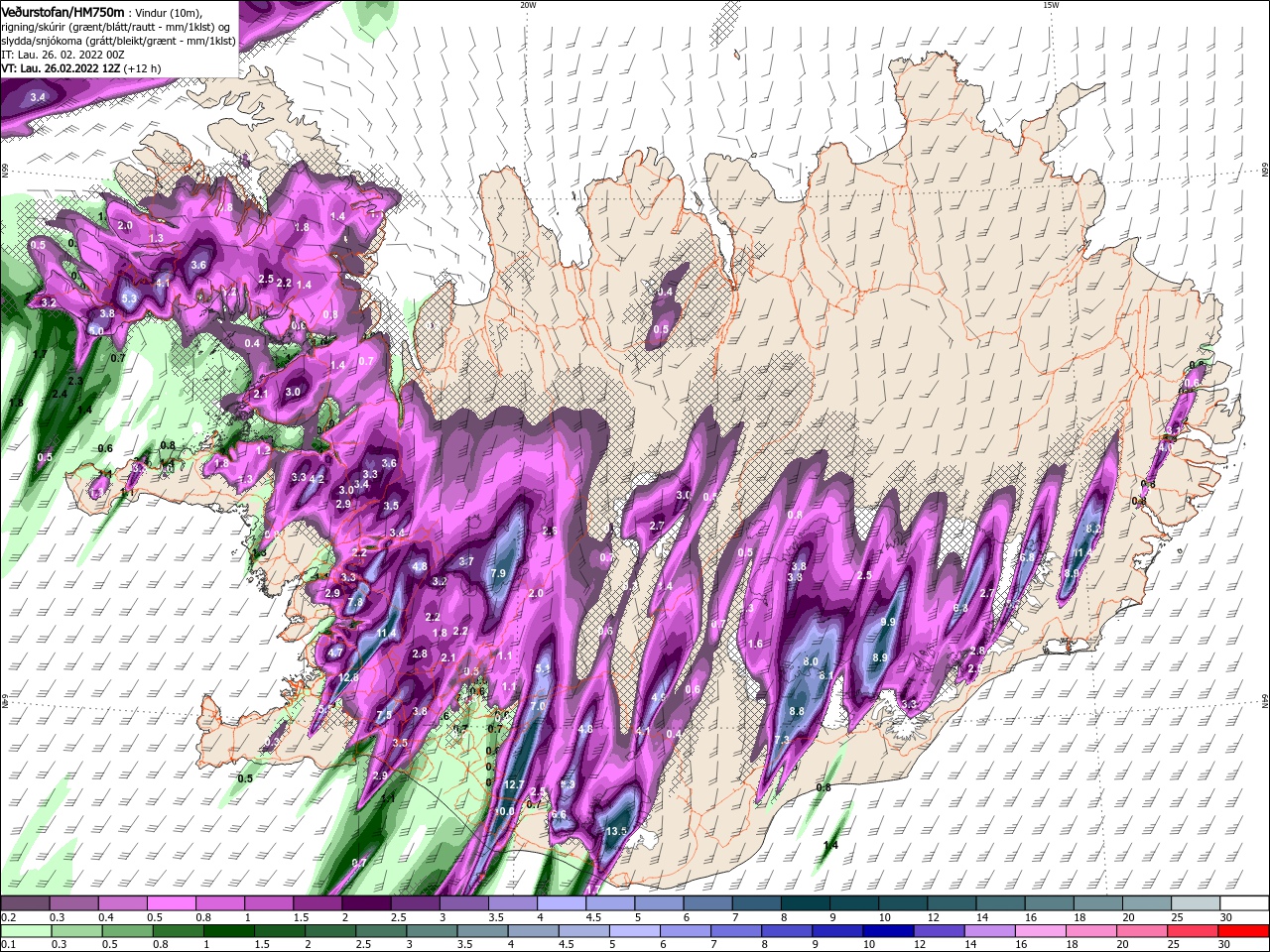Click the 12.7 precipitation value on map

pyautogui.click(x=514, y=784)
